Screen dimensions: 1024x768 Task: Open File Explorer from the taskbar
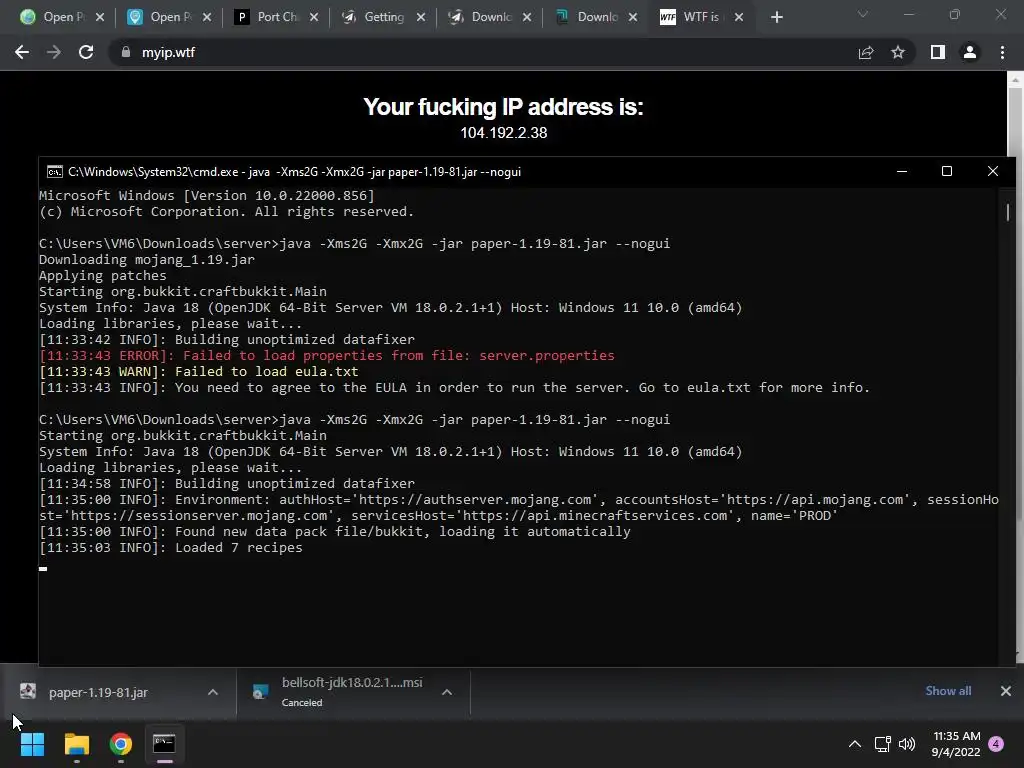pos(76,744)
